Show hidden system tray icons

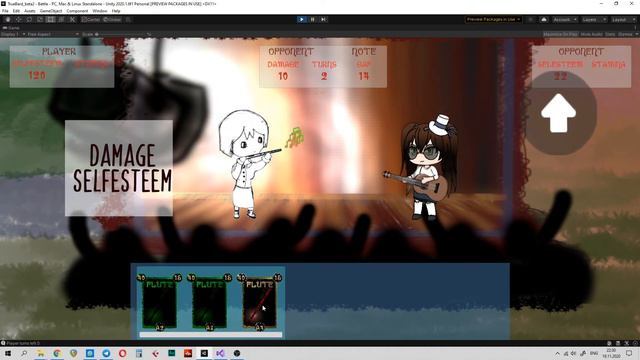tap(558, 353)
